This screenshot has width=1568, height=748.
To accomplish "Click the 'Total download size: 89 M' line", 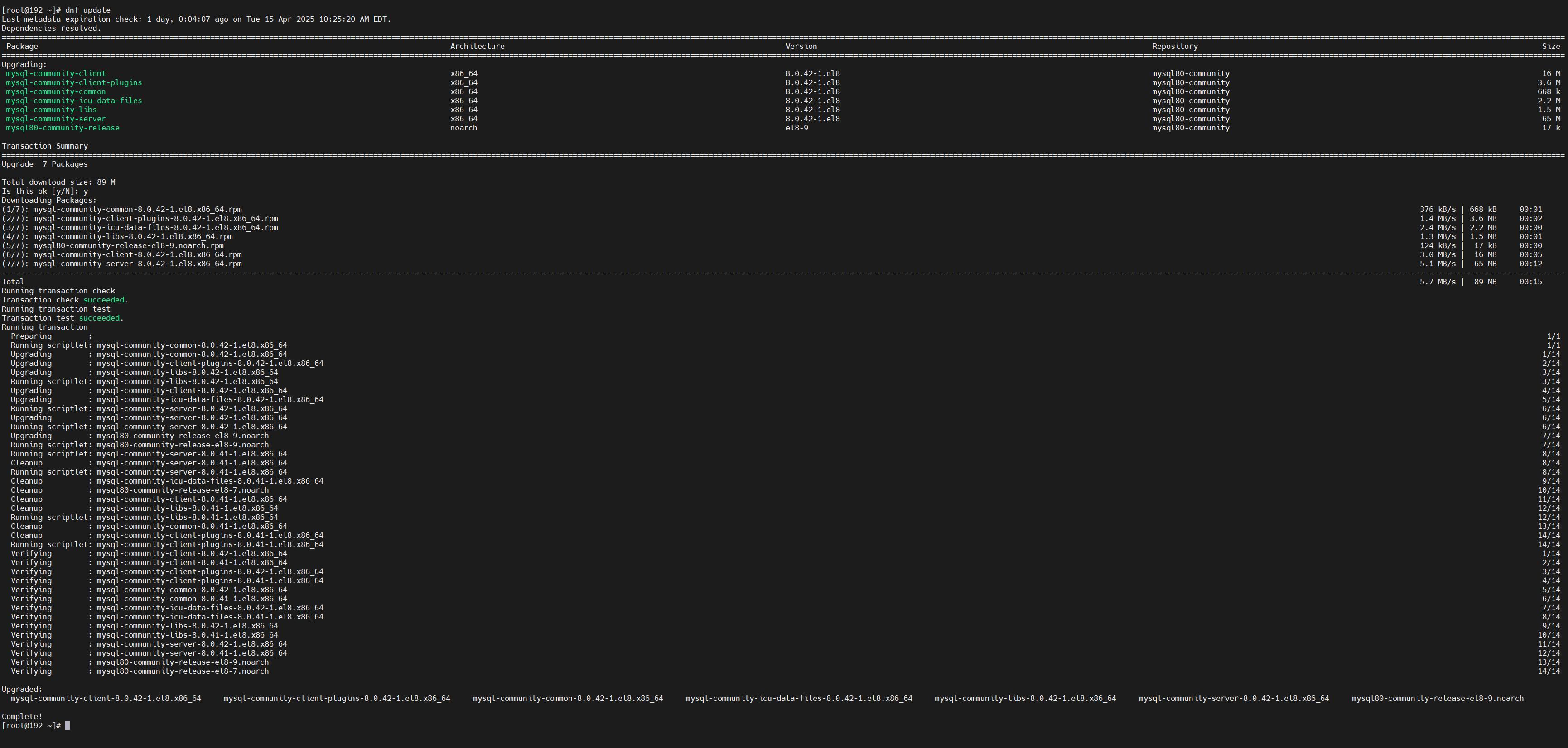I will coord(58,182).
